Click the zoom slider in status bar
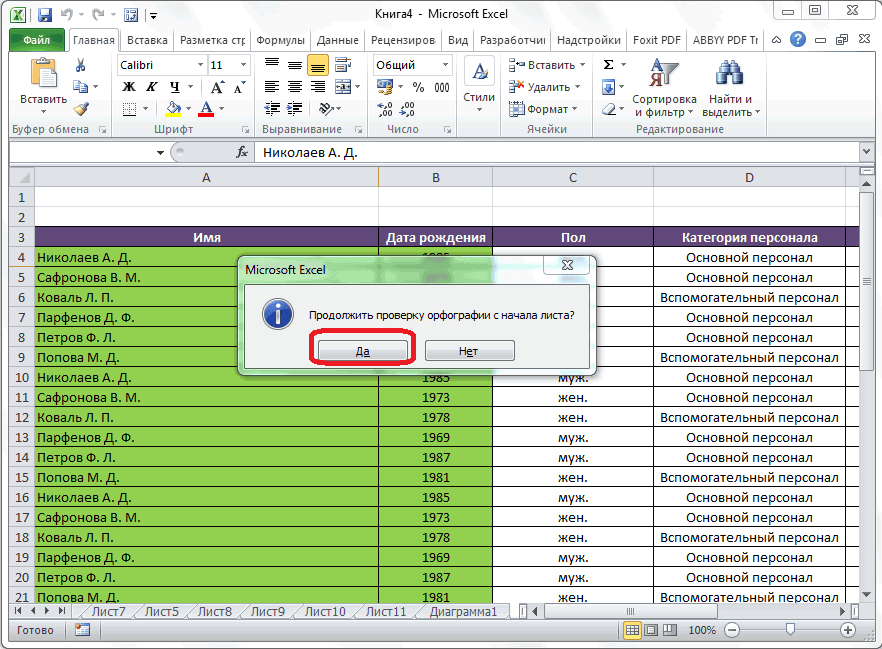Viewport: 882px width, 649px height. [x=790, y=631]
